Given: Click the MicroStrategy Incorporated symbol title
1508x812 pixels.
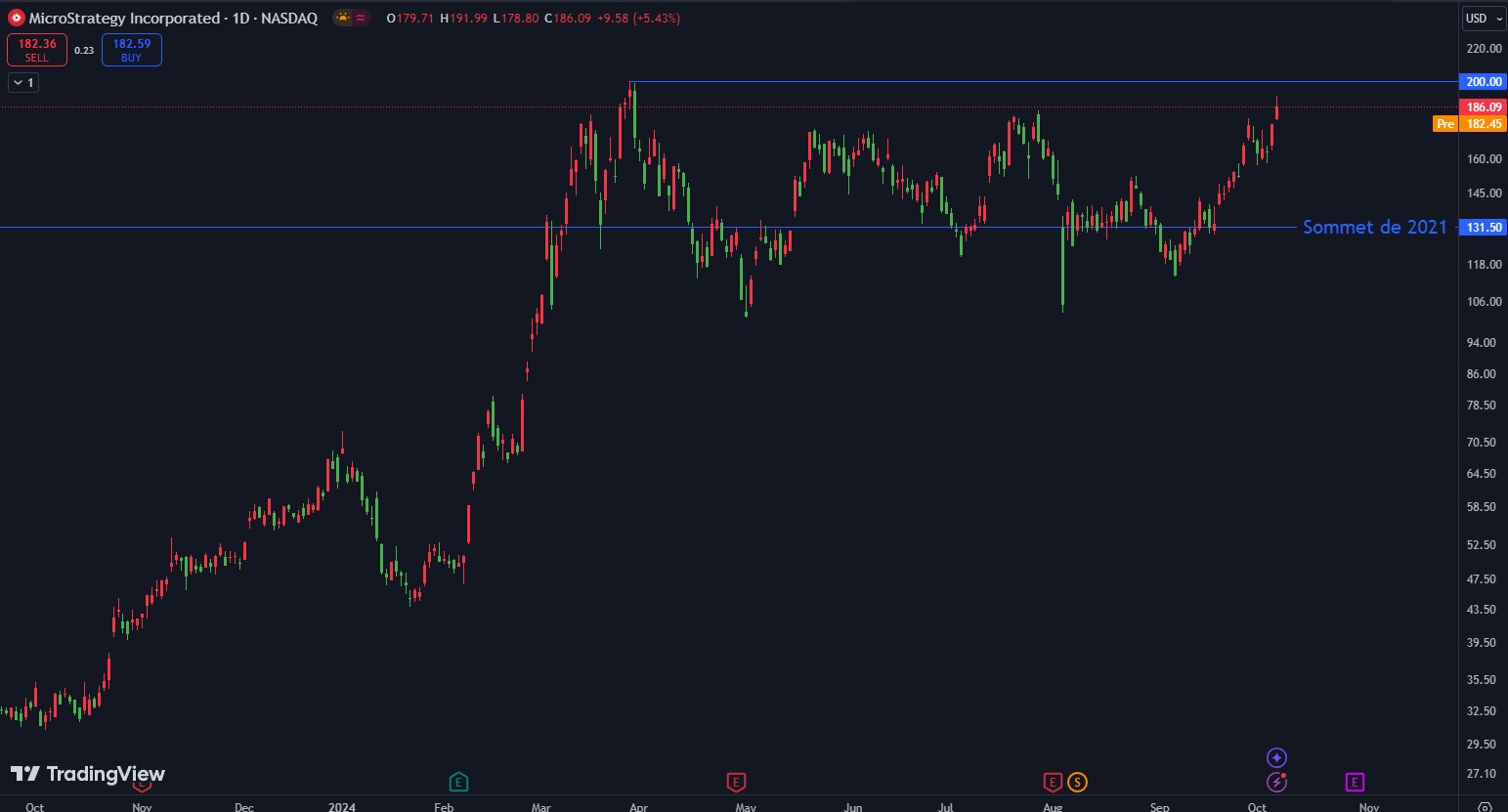Looking at the screenshot, I should click(124, 18).
